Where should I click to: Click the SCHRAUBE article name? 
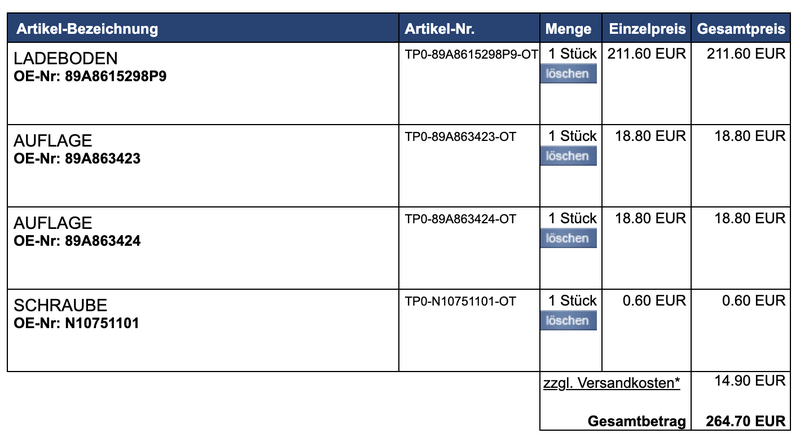tap(60, 304)
